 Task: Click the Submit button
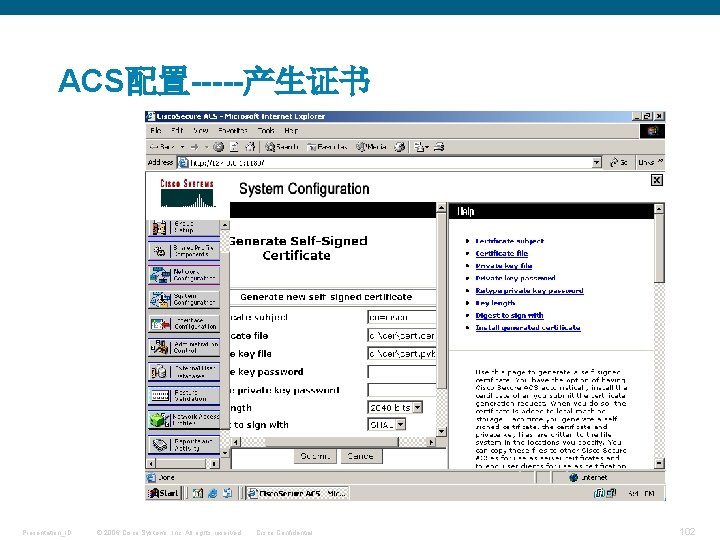pyautogui.click(x=315, y=456)
